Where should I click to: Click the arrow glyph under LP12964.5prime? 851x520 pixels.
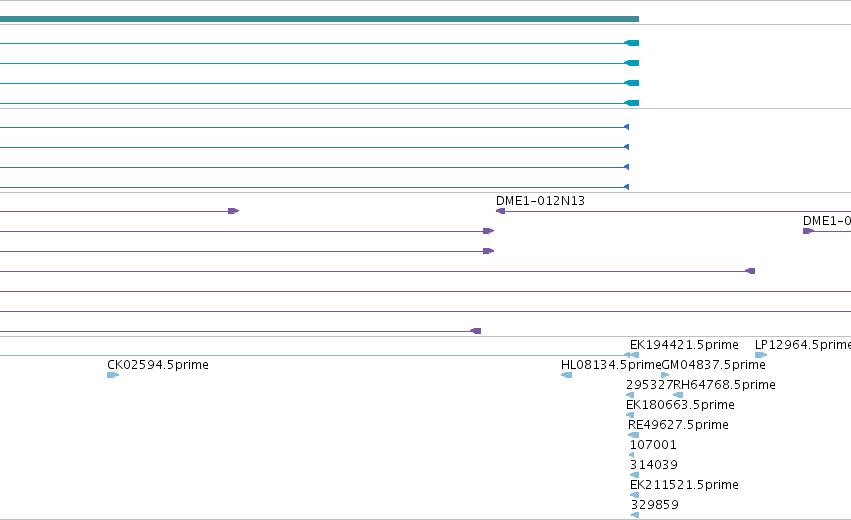click(761, 355)
